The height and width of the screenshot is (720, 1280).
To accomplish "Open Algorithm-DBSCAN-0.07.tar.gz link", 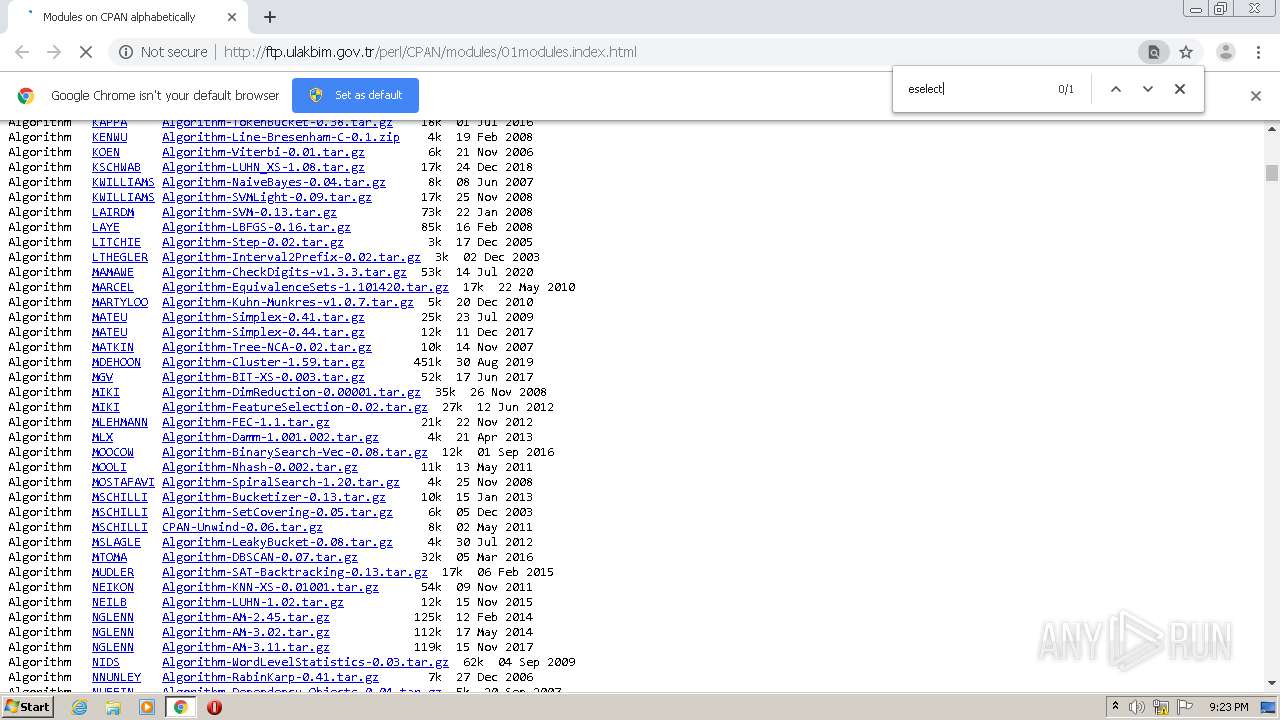I will coord(260,557).
